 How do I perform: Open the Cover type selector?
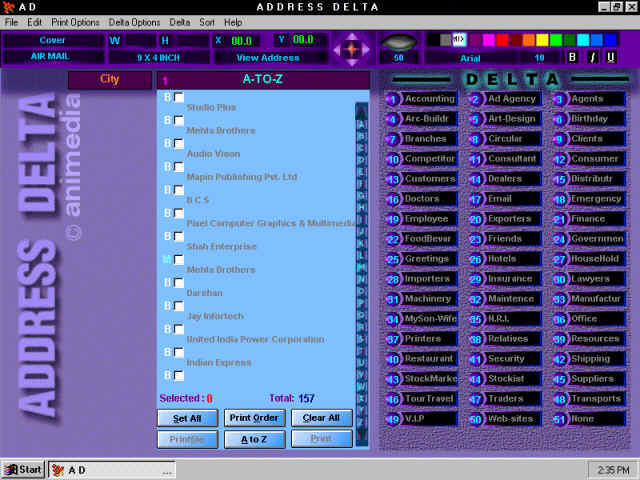[53, 40]
